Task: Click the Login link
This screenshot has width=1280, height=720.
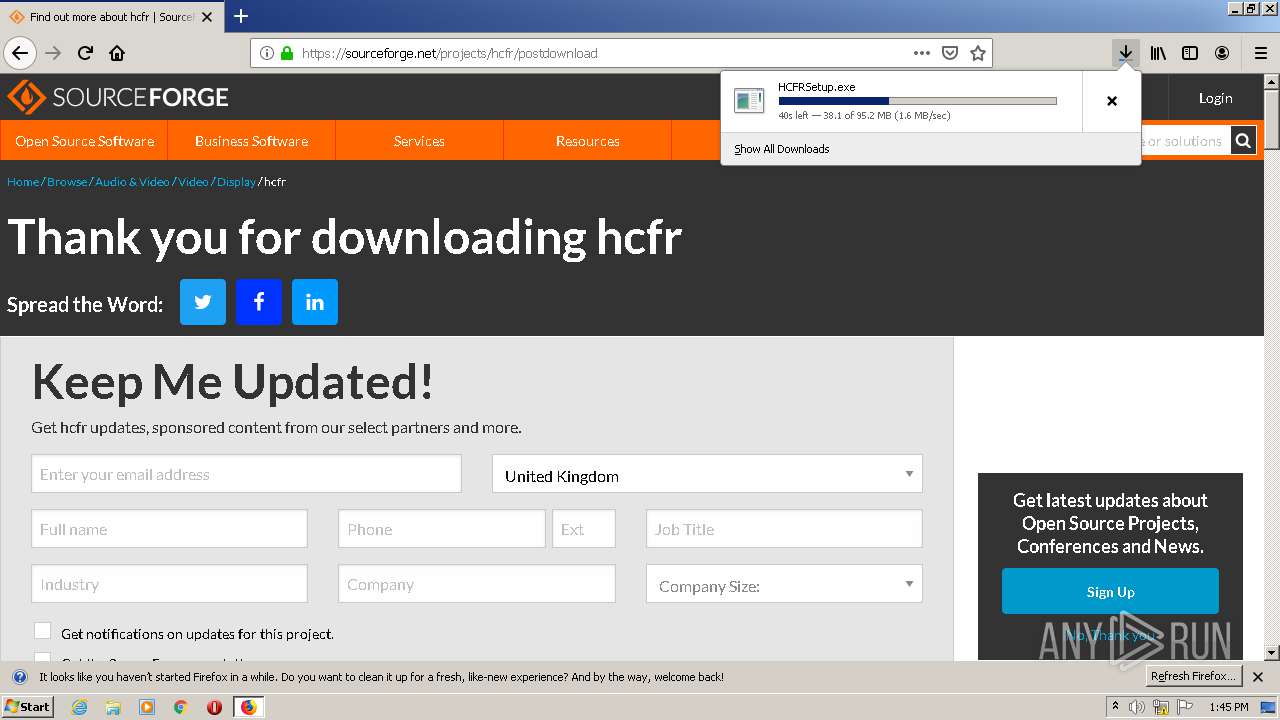Action: tap(1215, 98)
